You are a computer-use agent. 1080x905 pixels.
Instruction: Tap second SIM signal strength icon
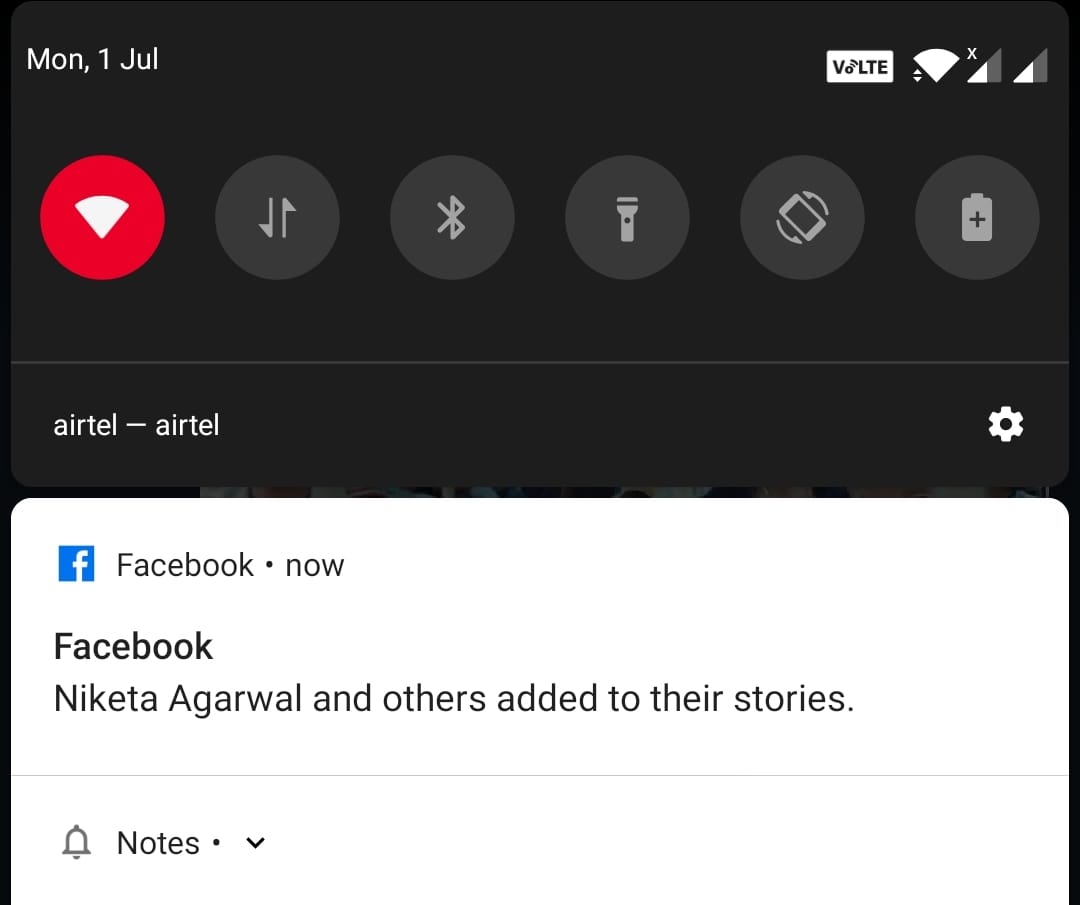coord(1030,66)
